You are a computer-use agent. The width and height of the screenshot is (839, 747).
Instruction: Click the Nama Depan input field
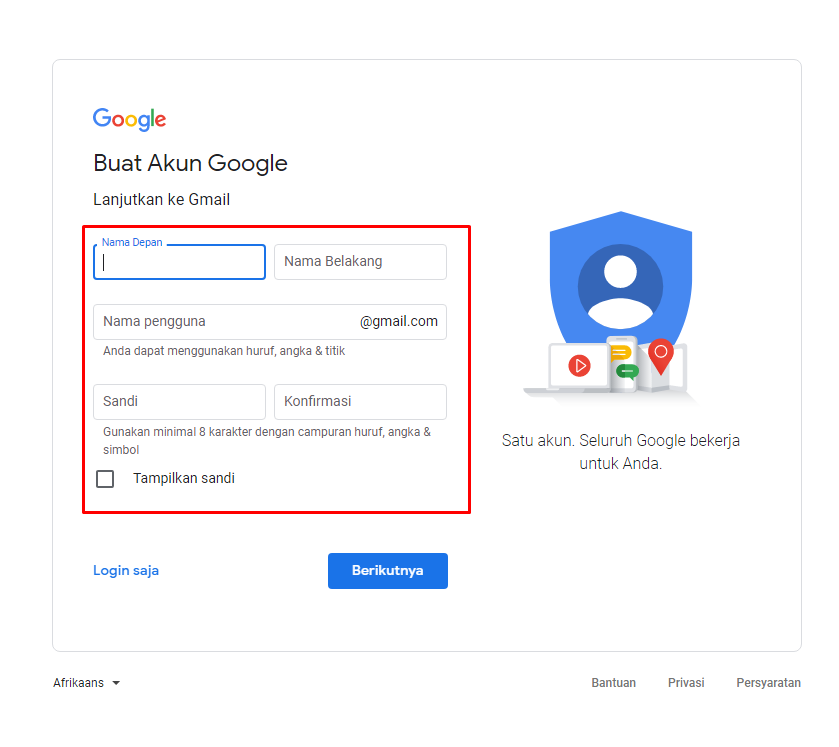point(179,262)
